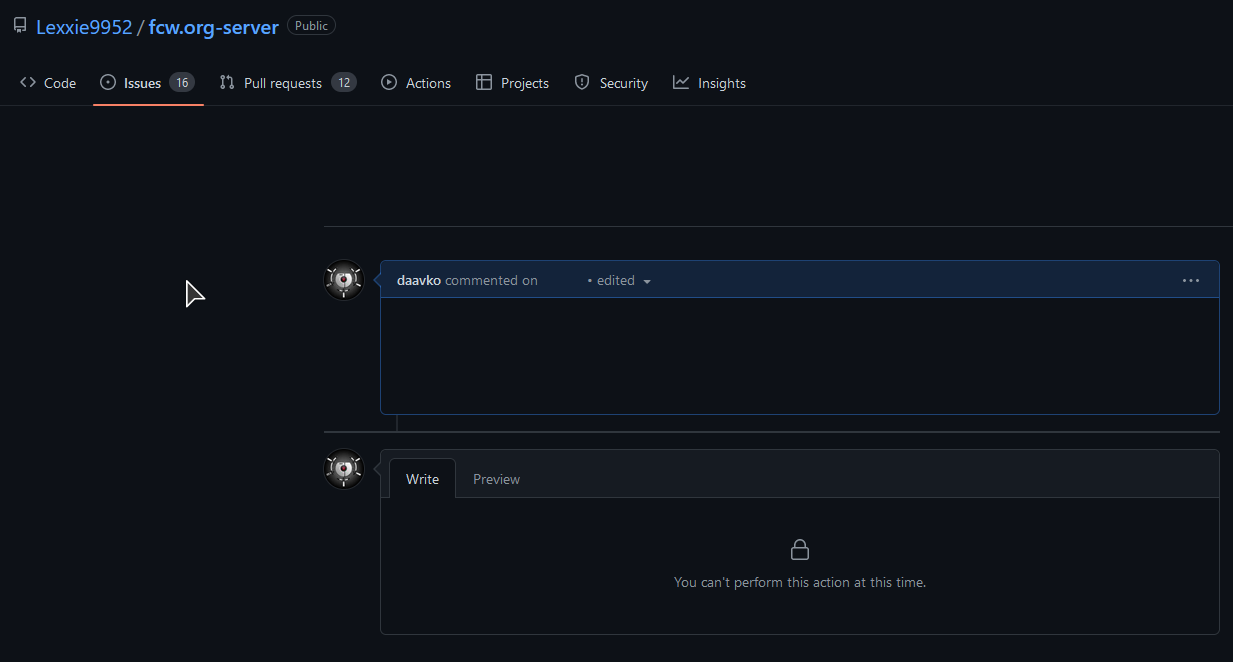The width and height of the screenshot is (1233, 662).
Task: Open the daavko username link
Action: click(x=419, y=281)
